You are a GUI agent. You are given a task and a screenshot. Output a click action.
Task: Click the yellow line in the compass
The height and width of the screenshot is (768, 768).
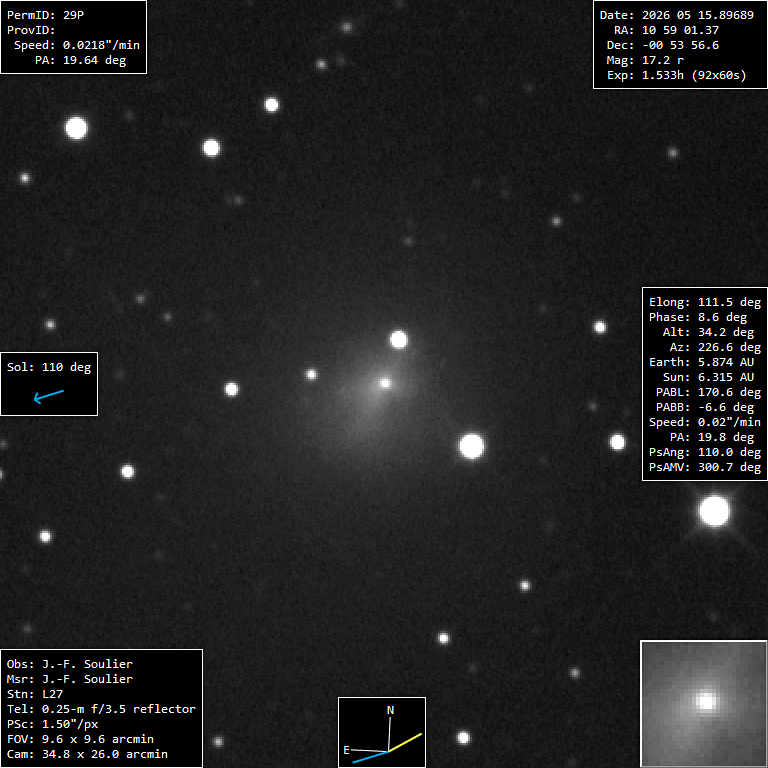405,743
